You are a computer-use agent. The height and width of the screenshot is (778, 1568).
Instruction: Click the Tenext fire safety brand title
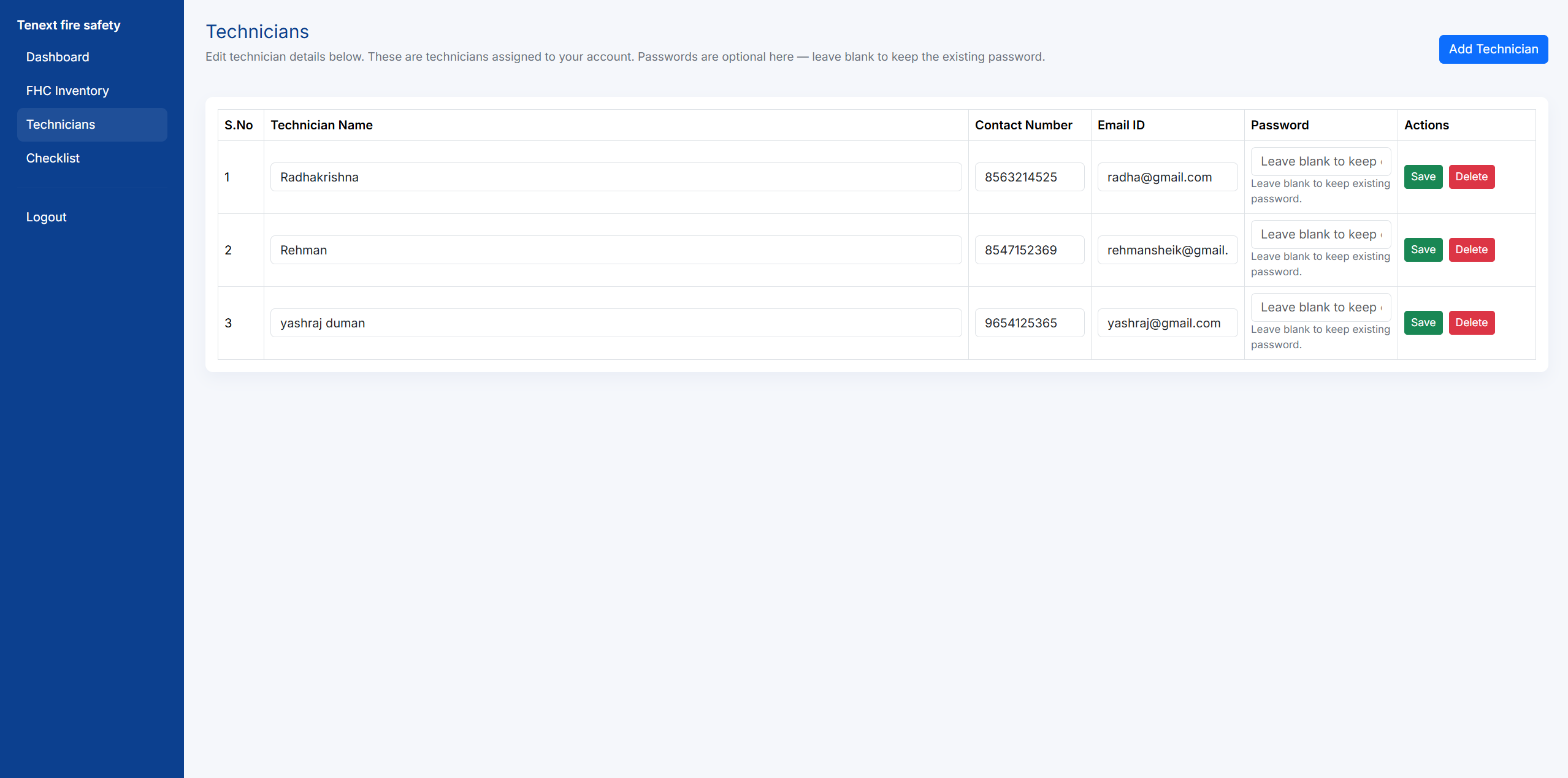(x=69, y=25)
